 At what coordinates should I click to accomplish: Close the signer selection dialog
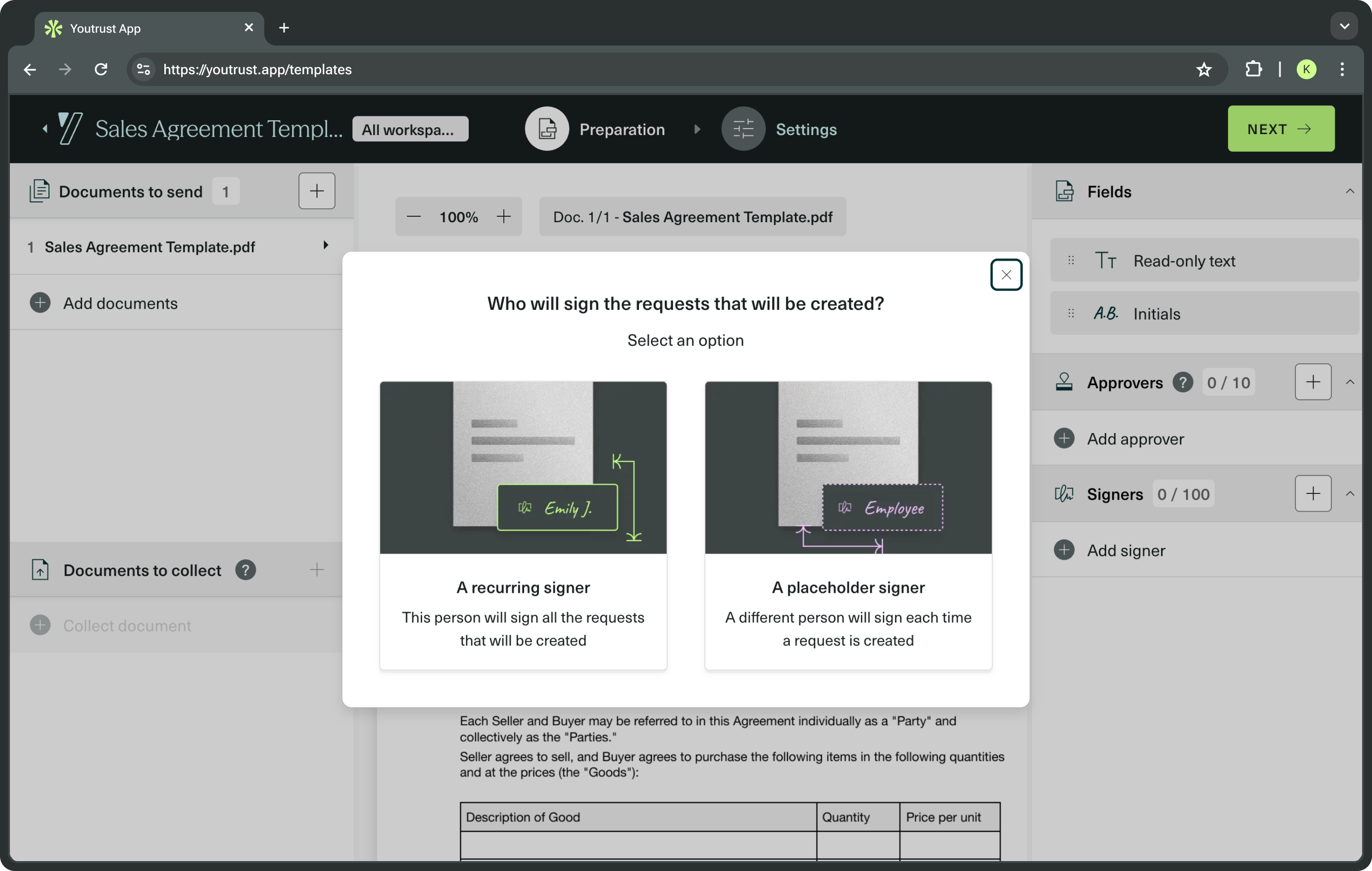(x=1006, y=275)
